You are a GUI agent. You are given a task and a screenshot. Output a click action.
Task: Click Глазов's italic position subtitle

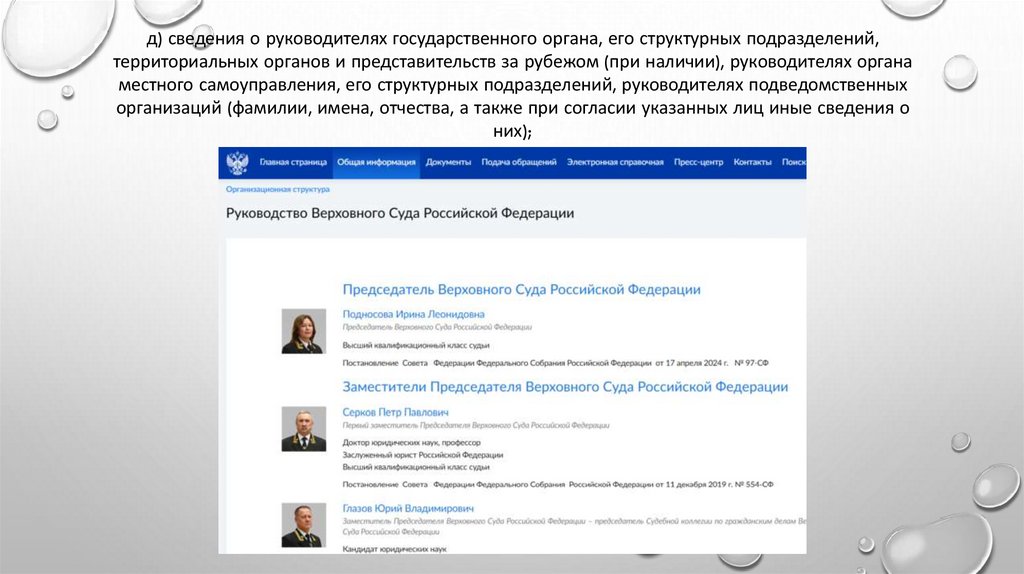coord(574,526)
